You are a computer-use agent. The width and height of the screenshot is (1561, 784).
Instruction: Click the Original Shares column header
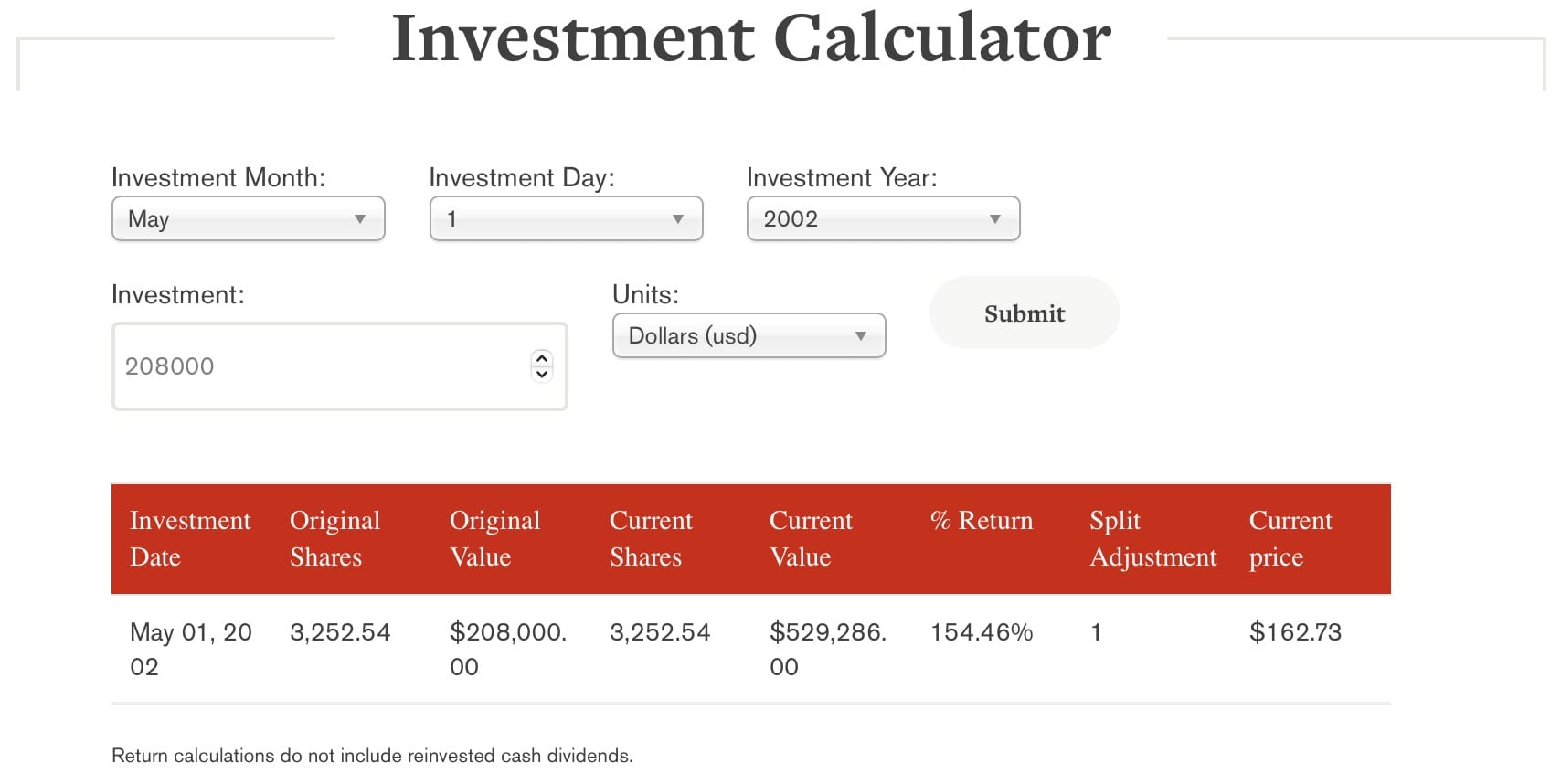(x=334, y=538)
